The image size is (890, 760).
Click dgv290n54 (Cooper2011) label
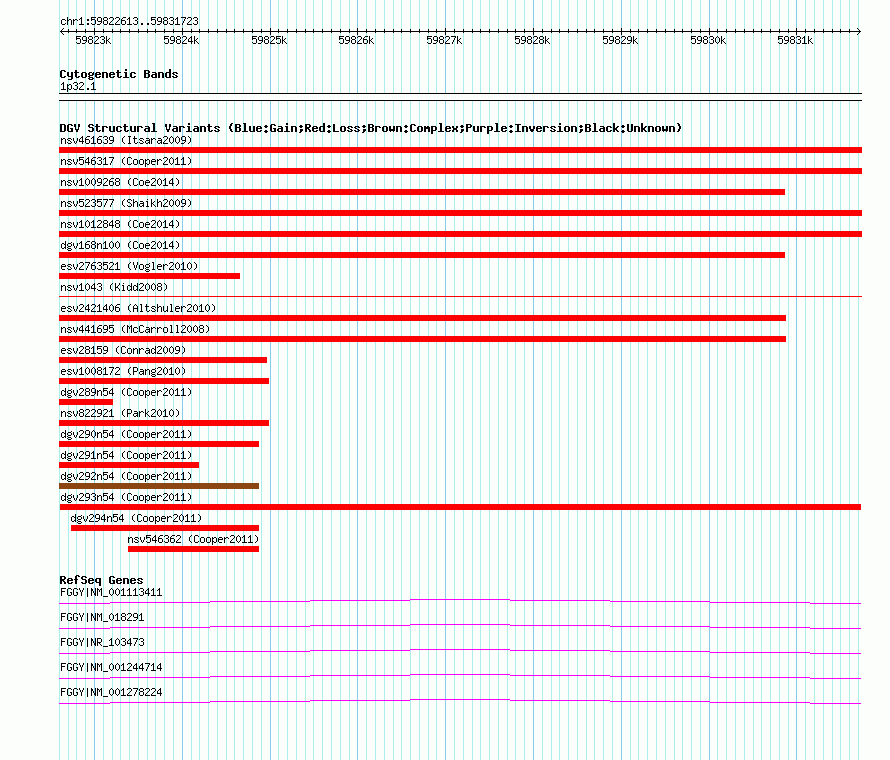point(126,434)
